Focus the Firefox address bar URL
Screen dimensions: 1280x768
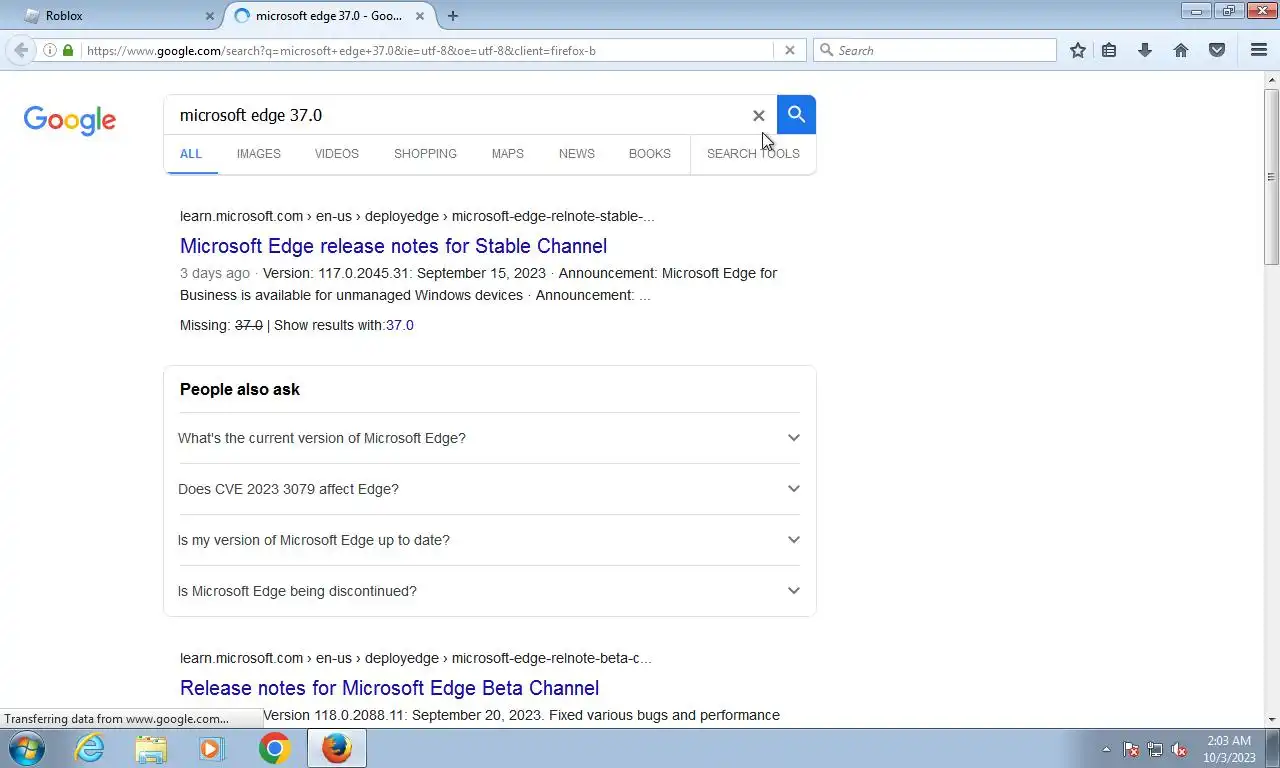pos(428,50)
